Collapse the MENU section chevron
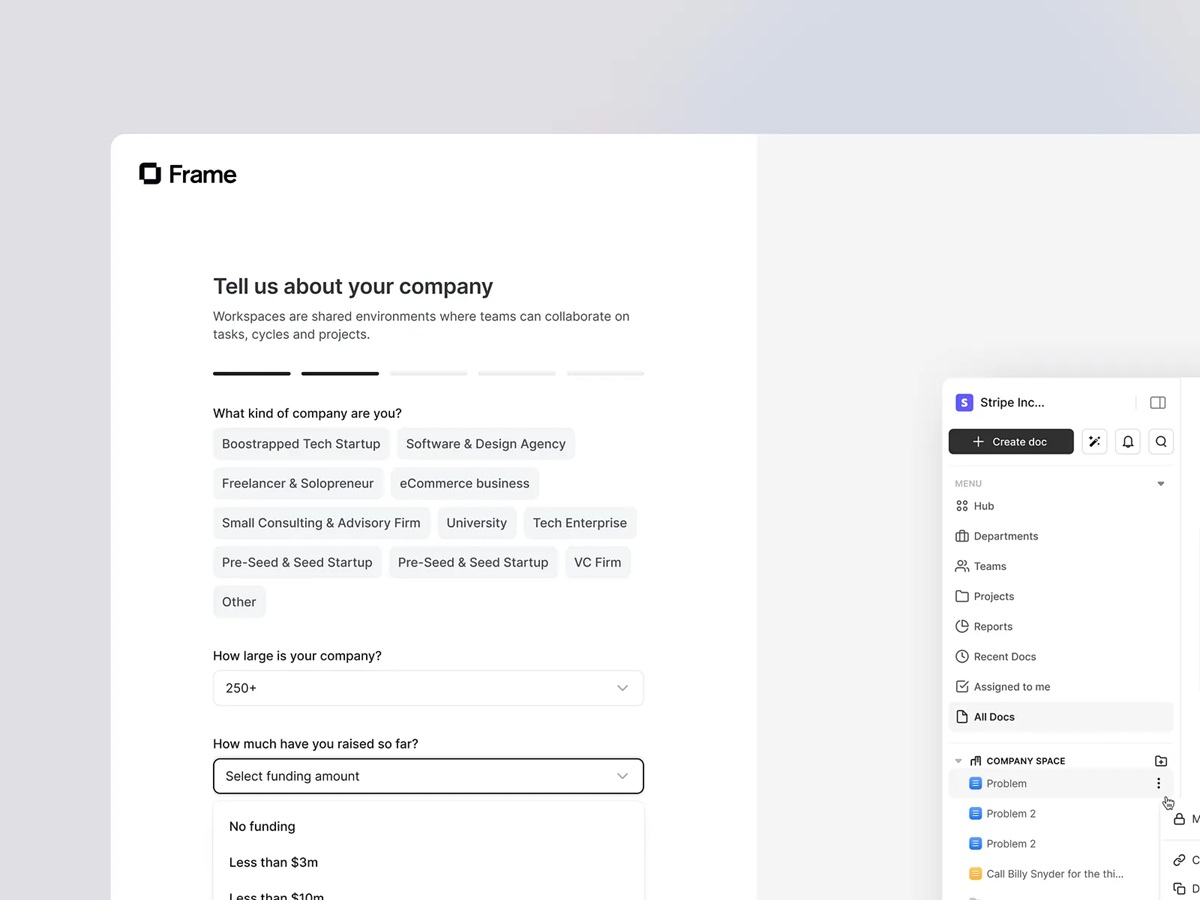1200x900 pixels. click(1160, 483)
